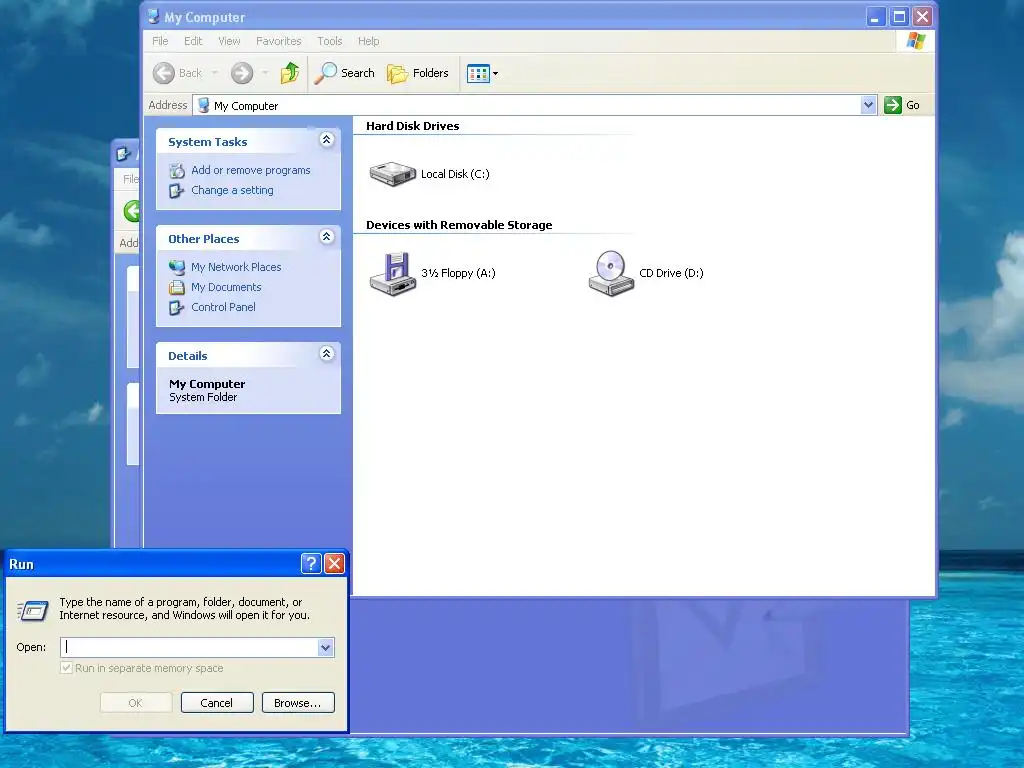Open the Forward button history dropdown
This screenshot has width=1024, height=768.
[264, 73]
